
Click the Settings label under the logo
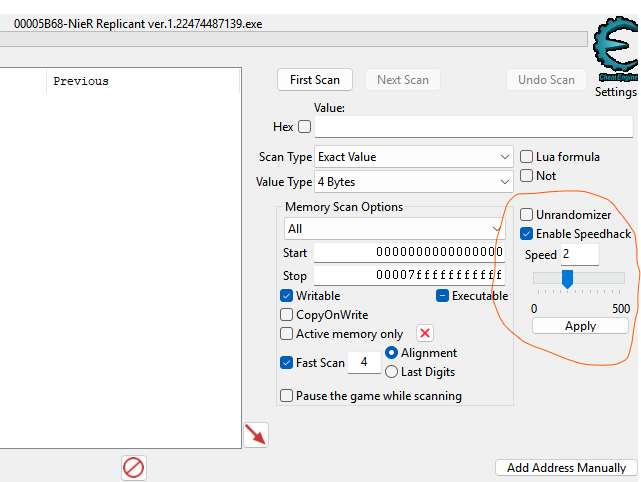[x=616, y=92]
